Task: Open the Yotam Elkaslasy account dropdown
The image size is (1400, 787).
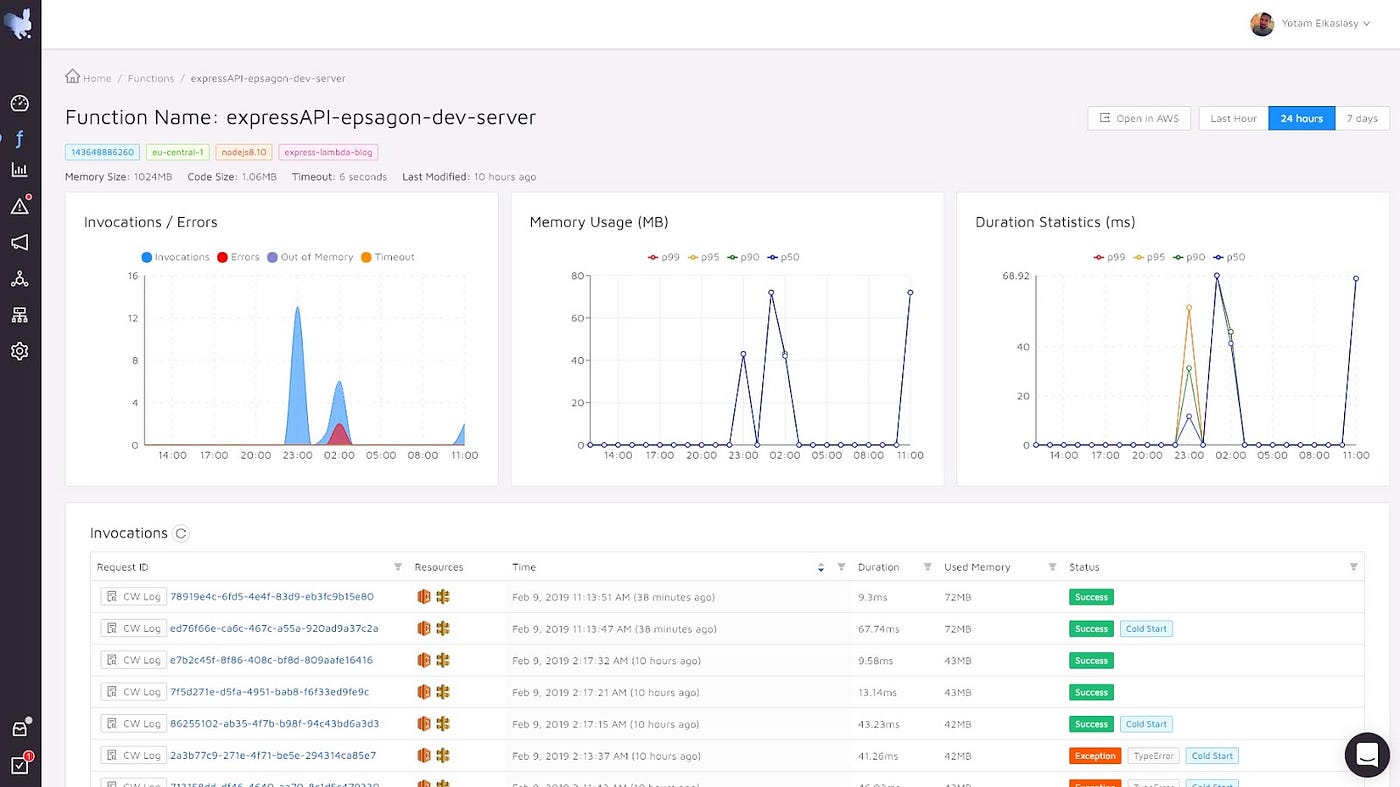Action: coord(1313,23)
